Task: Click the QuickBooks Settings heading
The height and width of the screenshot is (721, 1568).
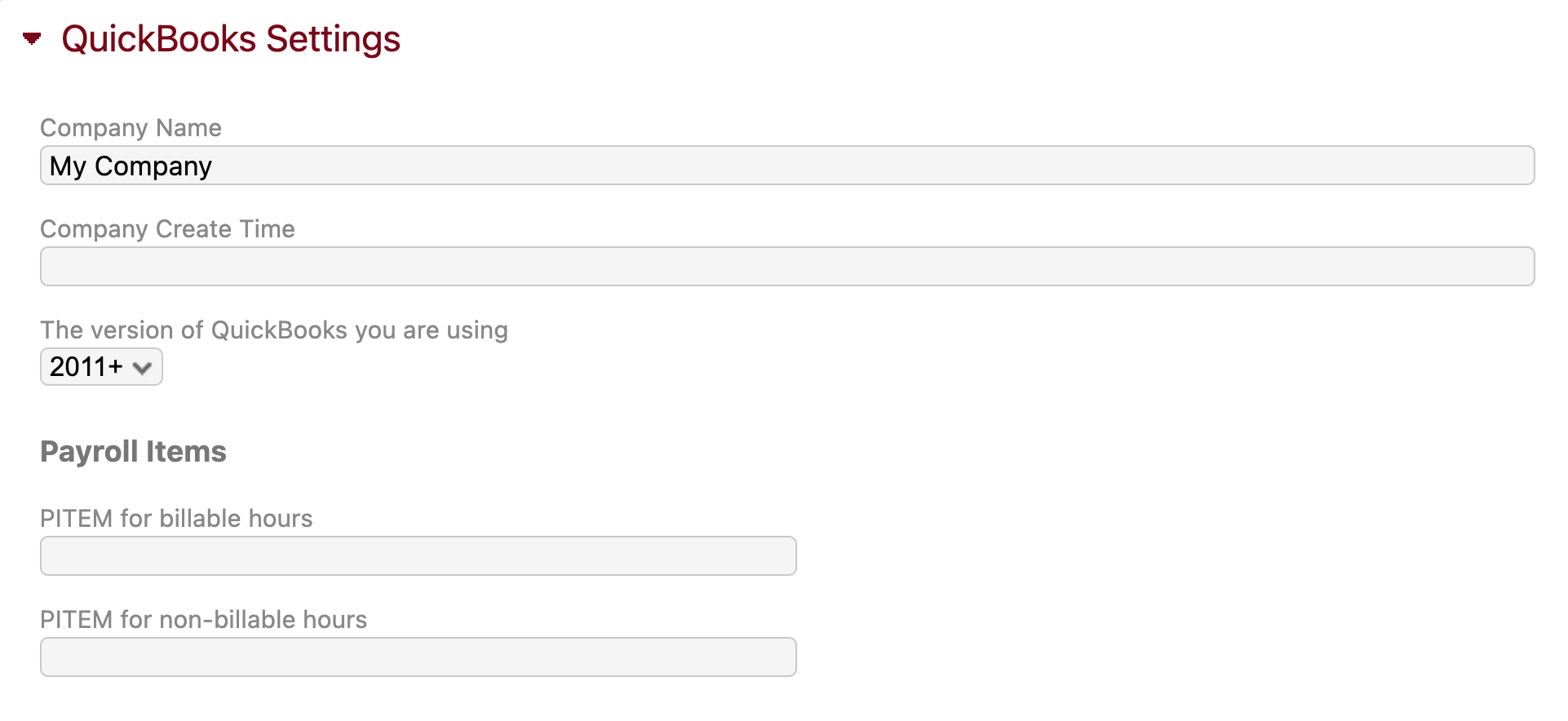Action: point(231,38)
